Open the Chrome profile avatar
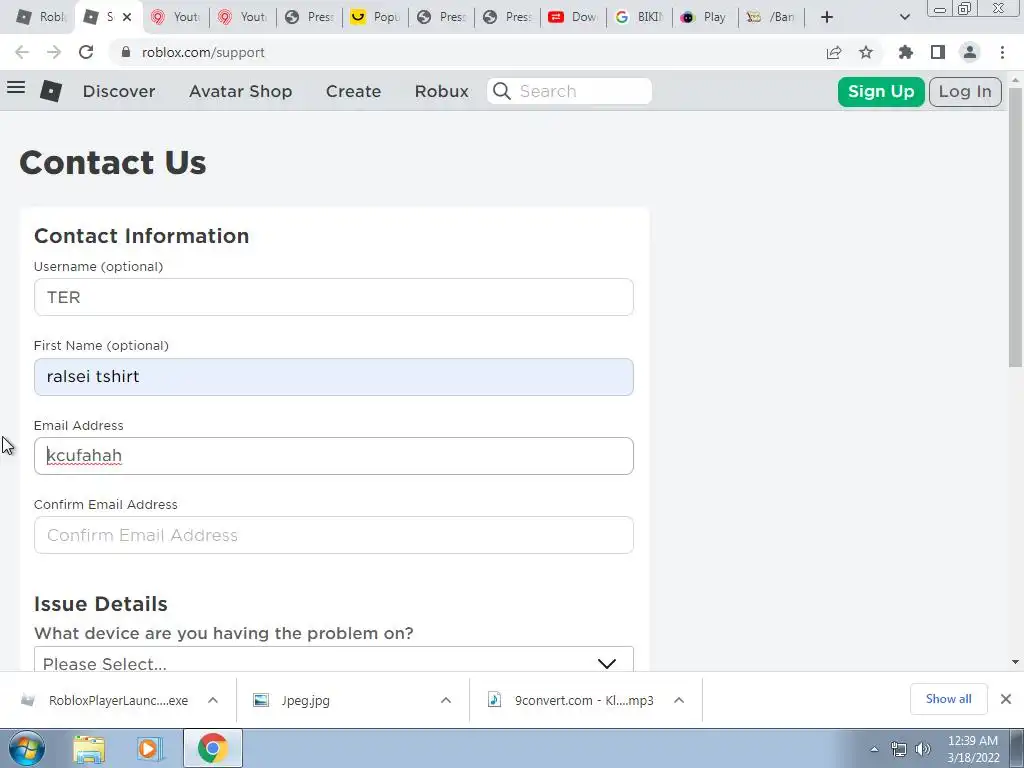This screenshot has height=768, width=1024. point(970,52)
